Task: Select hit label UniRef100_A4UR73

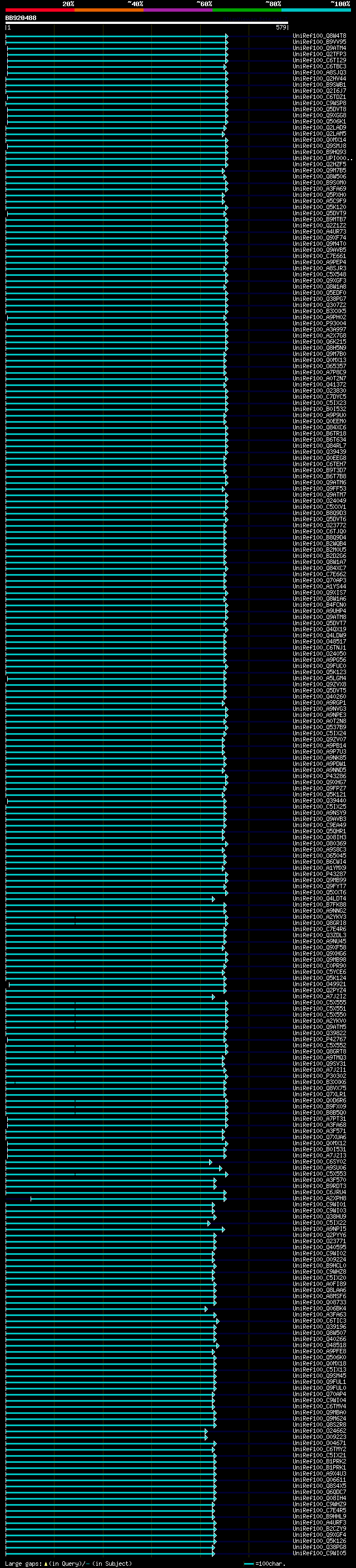Action: pyautogui.click(x=319, y=231)
